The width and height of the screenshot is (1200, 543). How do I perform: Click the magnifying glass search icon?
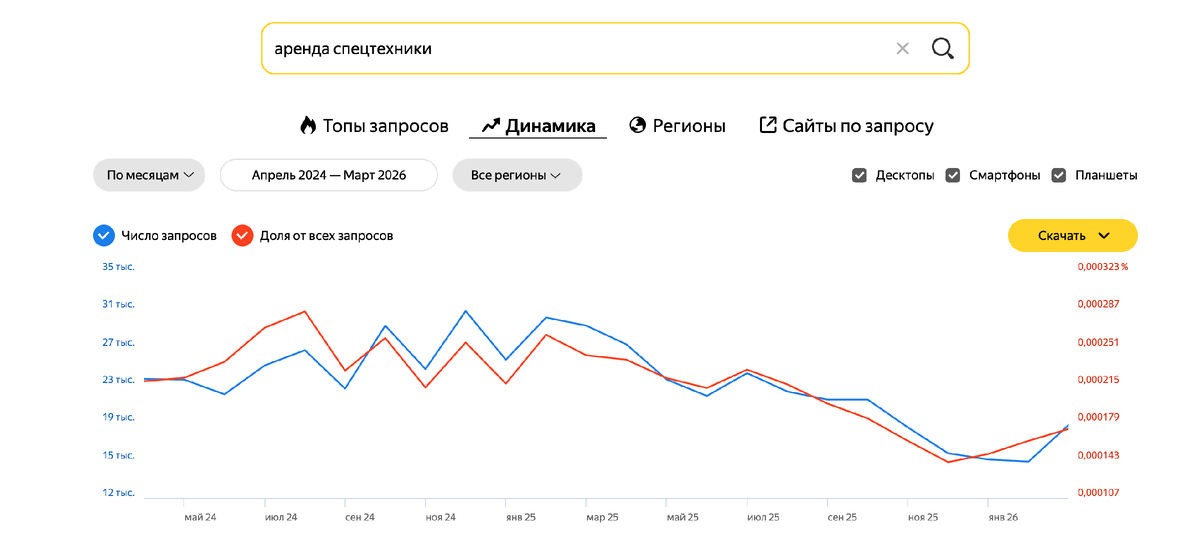942,48
